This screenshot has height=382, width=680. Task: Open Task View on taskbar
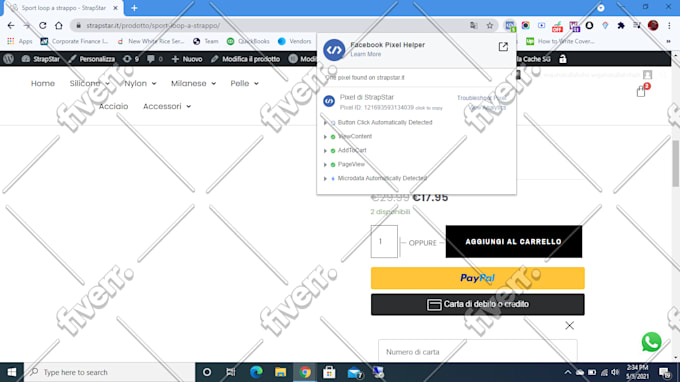click(231, 372)
